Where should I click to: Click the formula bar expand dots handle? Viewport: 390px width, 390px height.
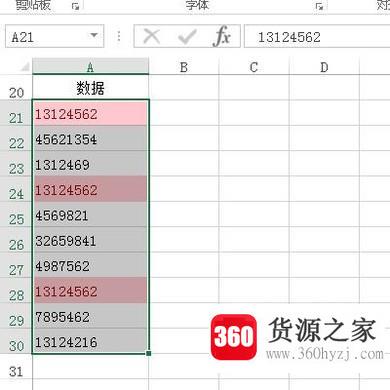(x=119, y=36)
